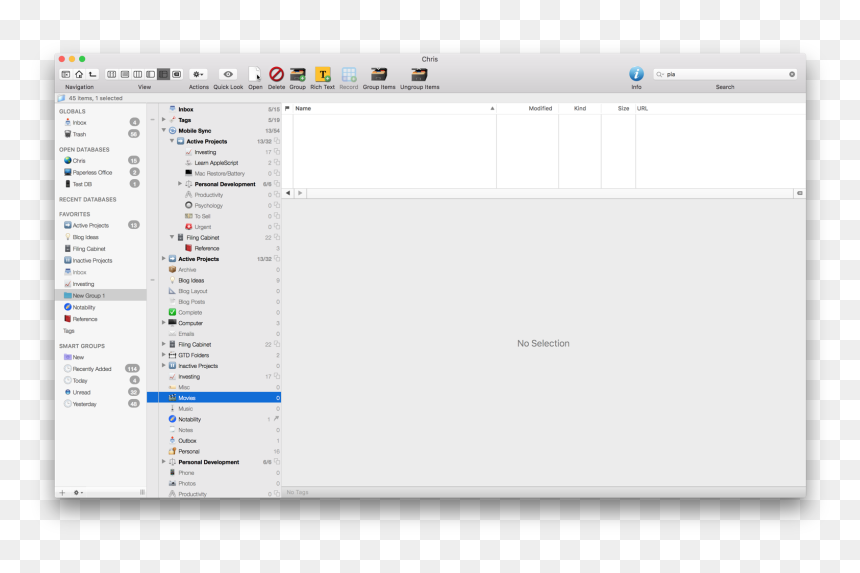
Task: Expand the Computer group
Action: pos(163,322)
